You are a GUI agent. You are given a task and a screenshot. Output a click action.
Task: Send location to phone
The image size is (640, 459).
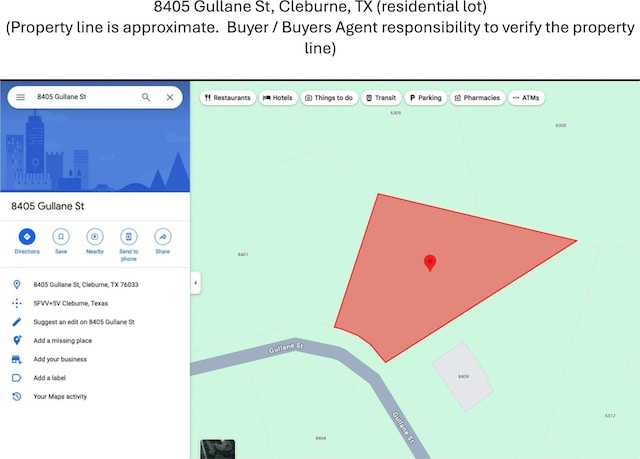(129, 245)
